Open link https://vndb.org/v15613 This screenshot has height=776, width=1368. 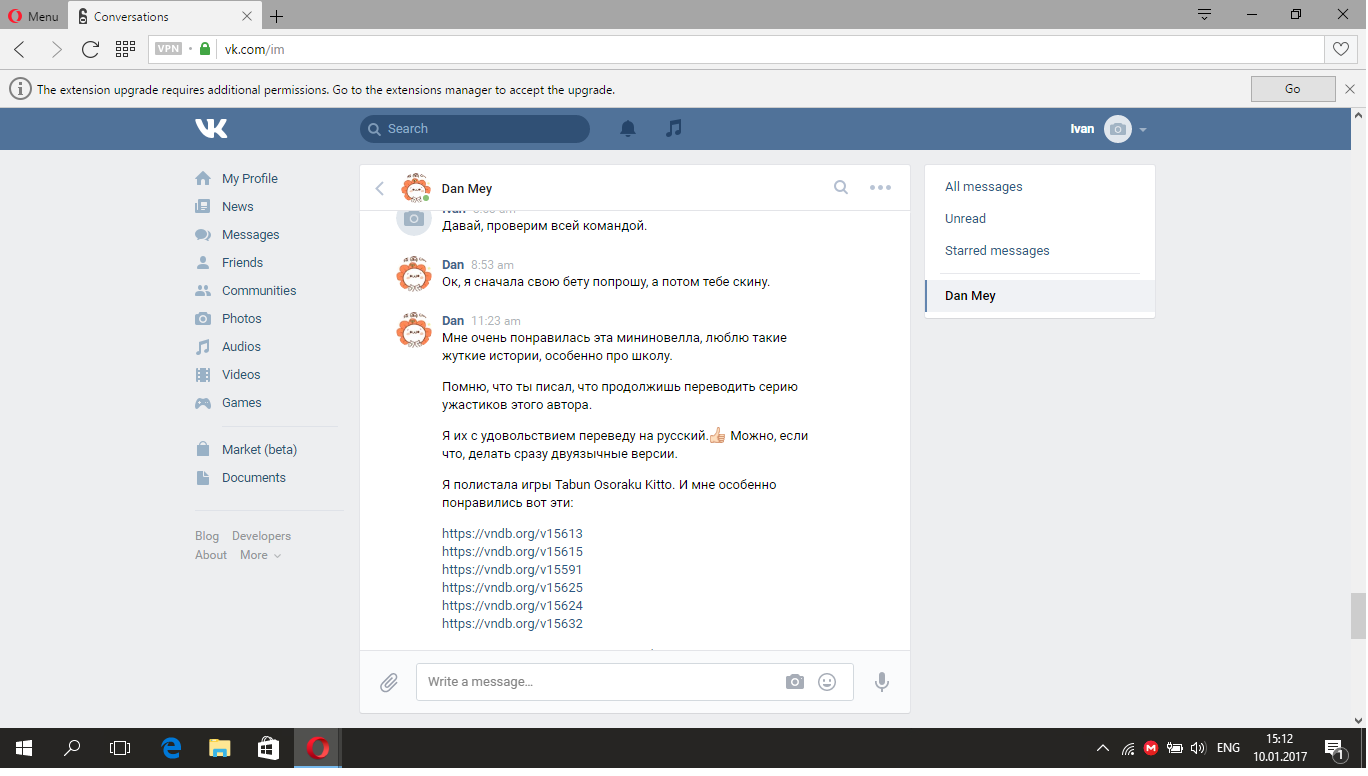(512, 534)
